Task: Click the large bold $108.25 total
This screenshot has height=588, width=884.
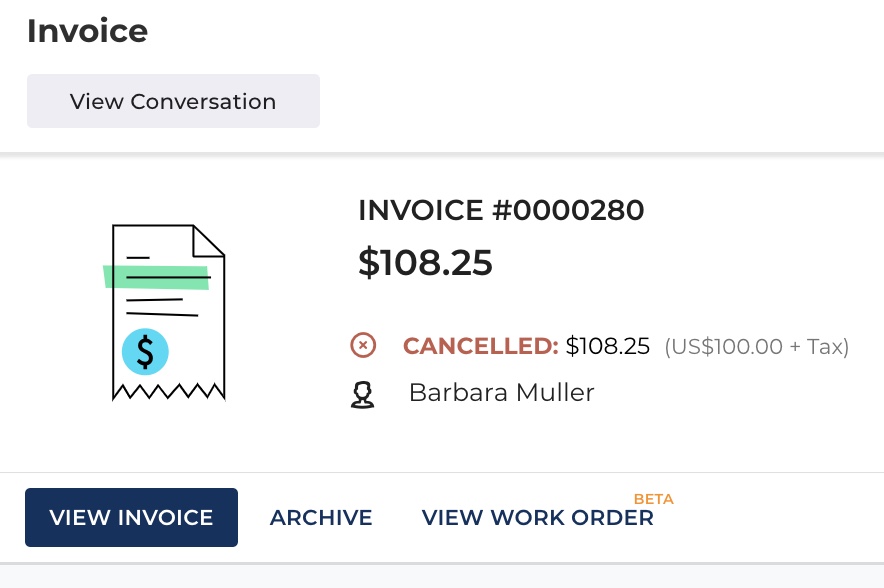Action: coord(425,262)
